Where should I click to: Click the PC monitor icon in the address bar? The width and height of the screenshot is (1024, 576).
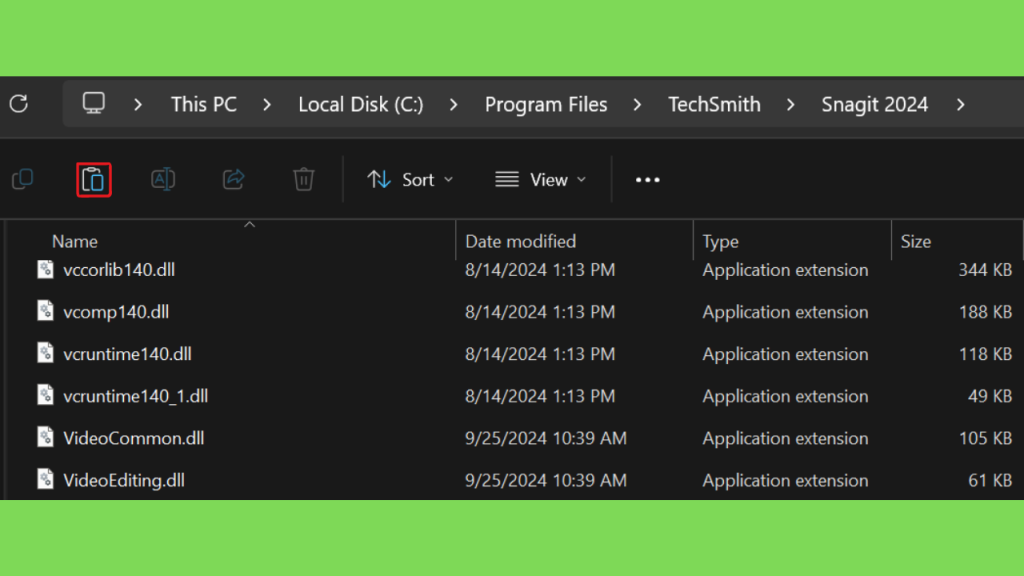(x=93, y=103)
